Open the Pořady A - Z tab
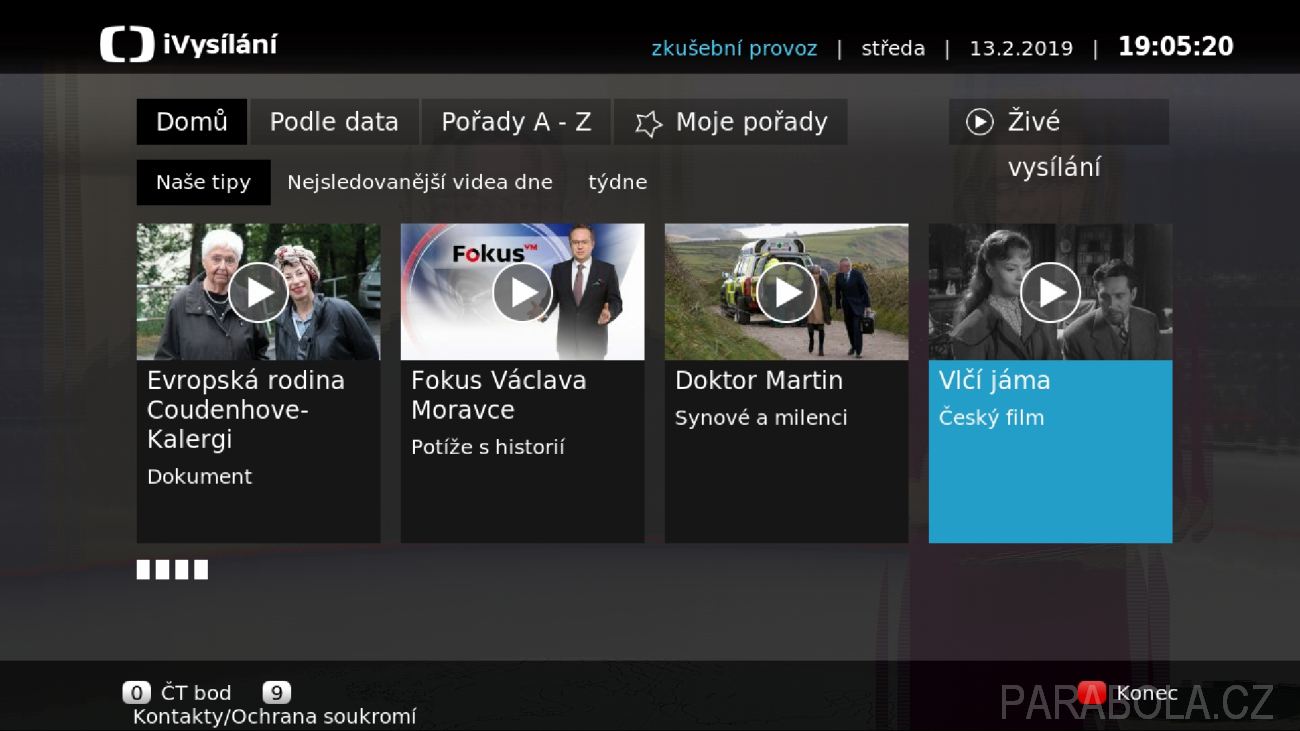The image size is (1300, 731). tap(516, 122)
